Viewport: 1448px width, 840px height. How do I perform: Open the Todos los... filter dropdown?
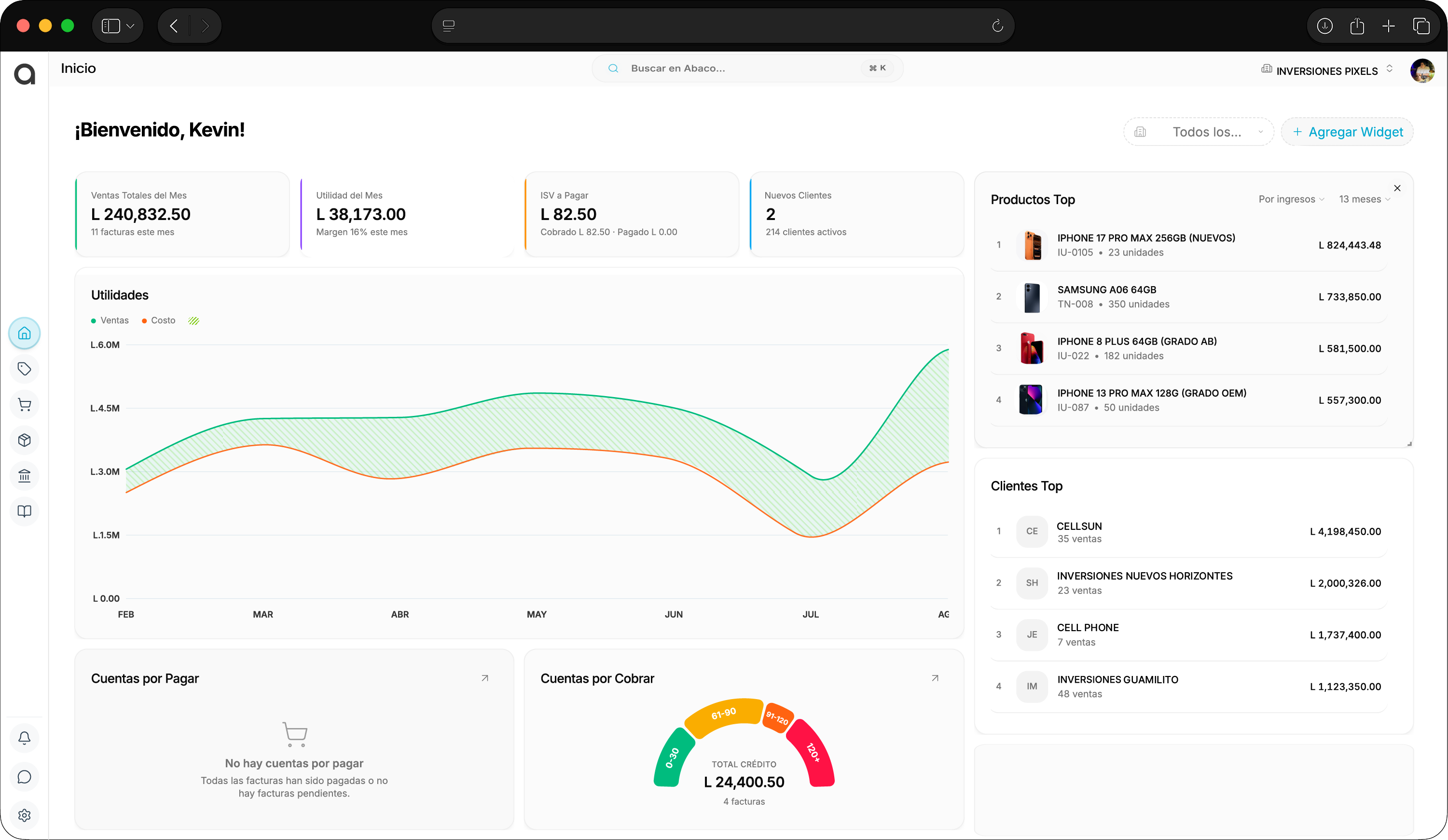(x=1199, y=132)
